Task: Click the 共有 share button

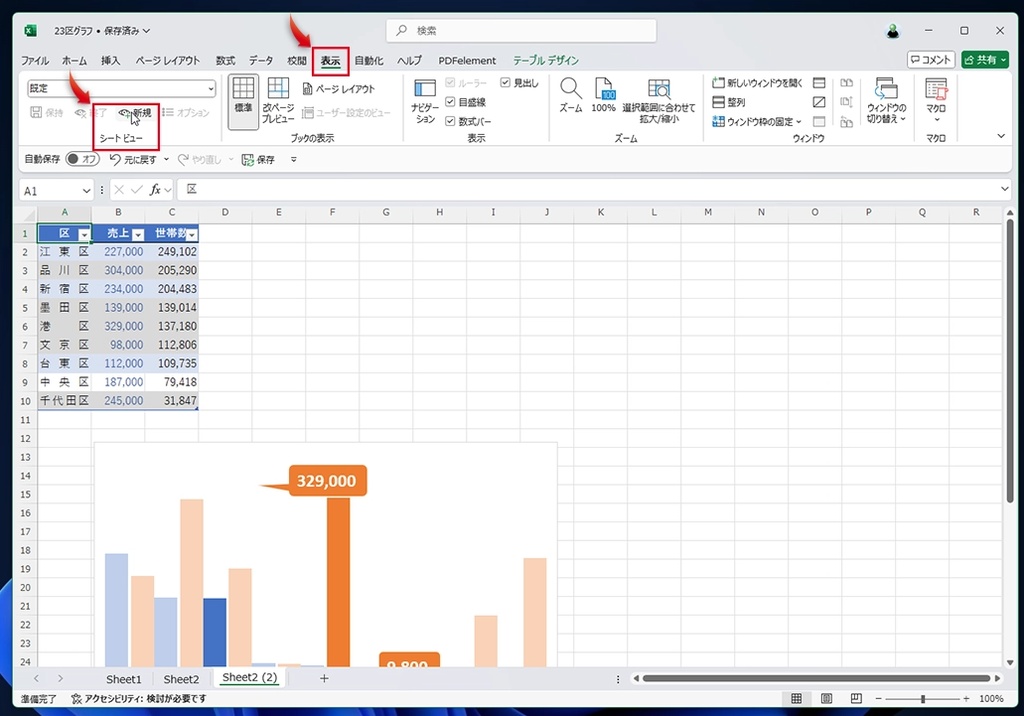Action: (985, 59)
